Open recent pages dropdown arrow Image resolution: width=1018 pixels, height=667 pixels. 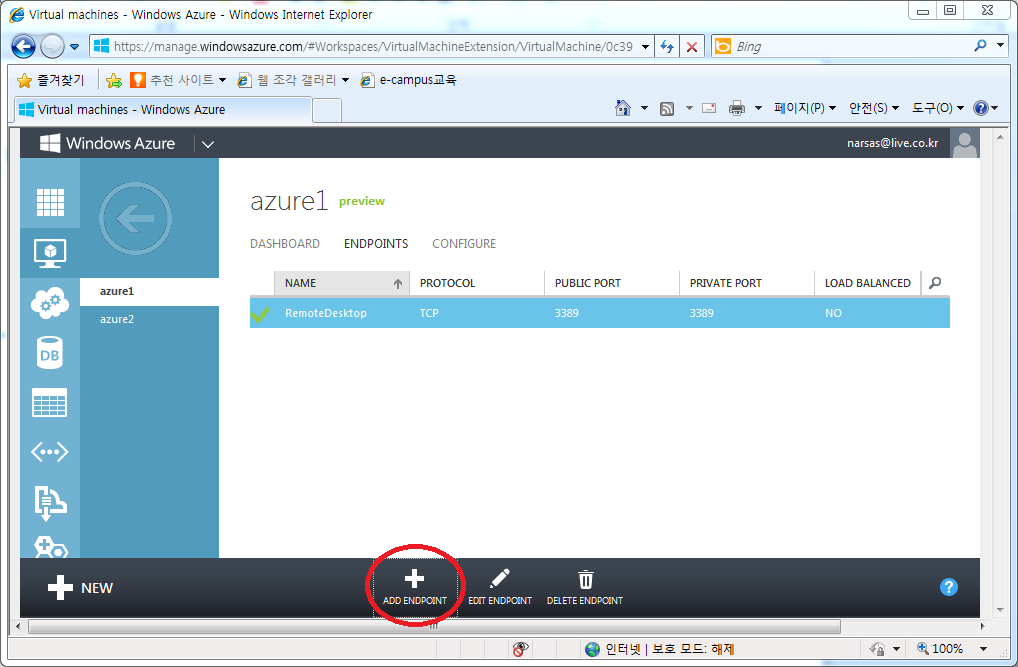pos(74,47)
